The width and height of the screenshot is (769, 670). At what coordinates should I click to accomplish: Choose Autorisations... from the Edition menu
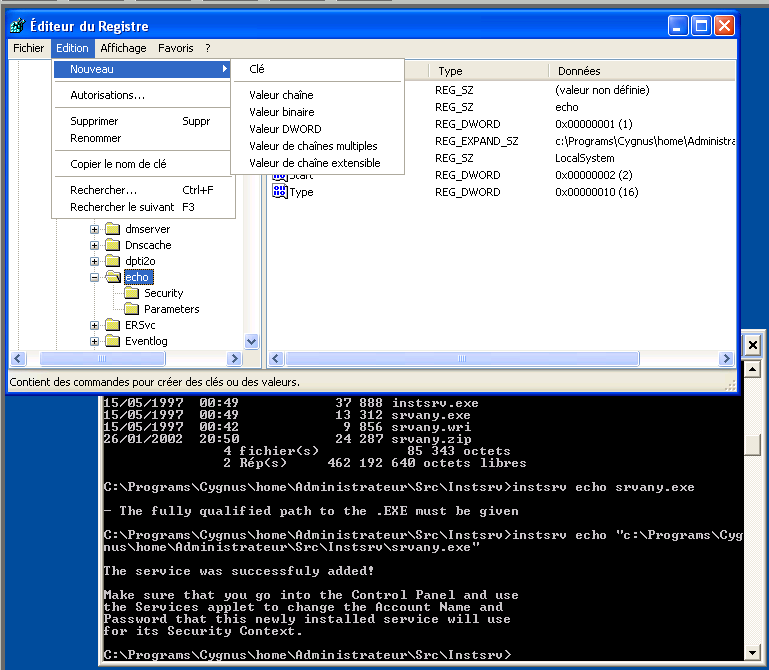[142, 95]
